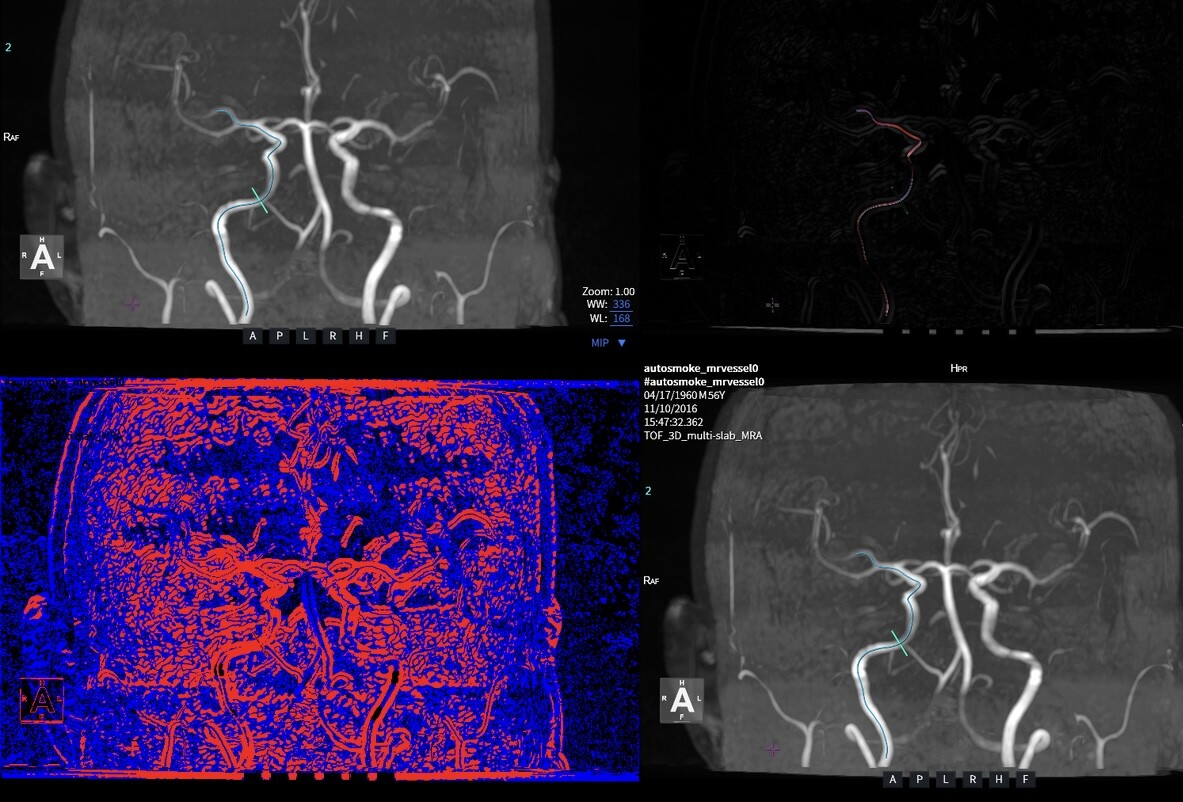Select anterior view A in top-left viewport
Image resolution: width=1183 pixels, height=802 pixels.
[252, 336]
